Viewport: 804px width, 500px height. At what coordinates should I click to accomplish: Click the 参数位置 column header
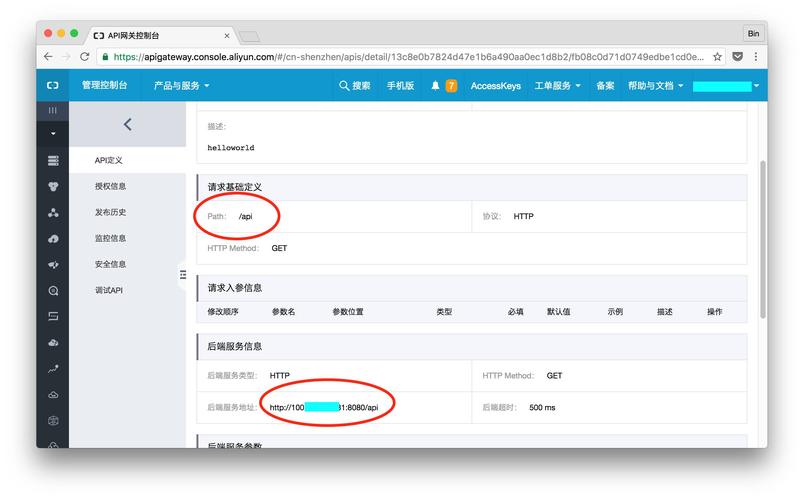pyautogui.click(x=348, y=311)
